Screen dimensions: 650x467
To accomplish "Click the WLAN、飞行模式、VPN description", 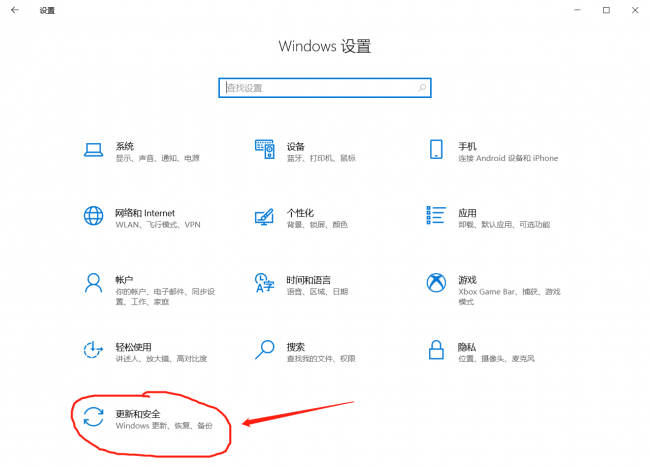I will pos(158,225).
